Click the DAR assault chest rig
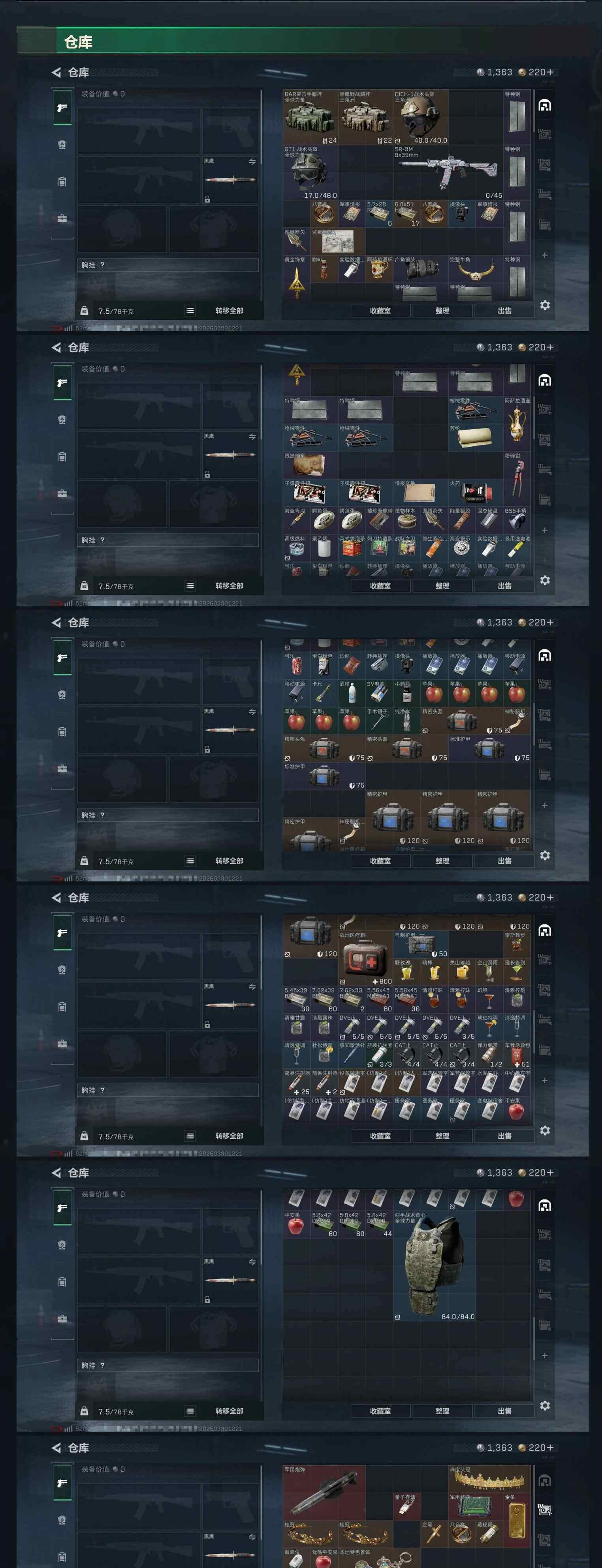This screenshot has height=1568, width=602. coord(310,117)
